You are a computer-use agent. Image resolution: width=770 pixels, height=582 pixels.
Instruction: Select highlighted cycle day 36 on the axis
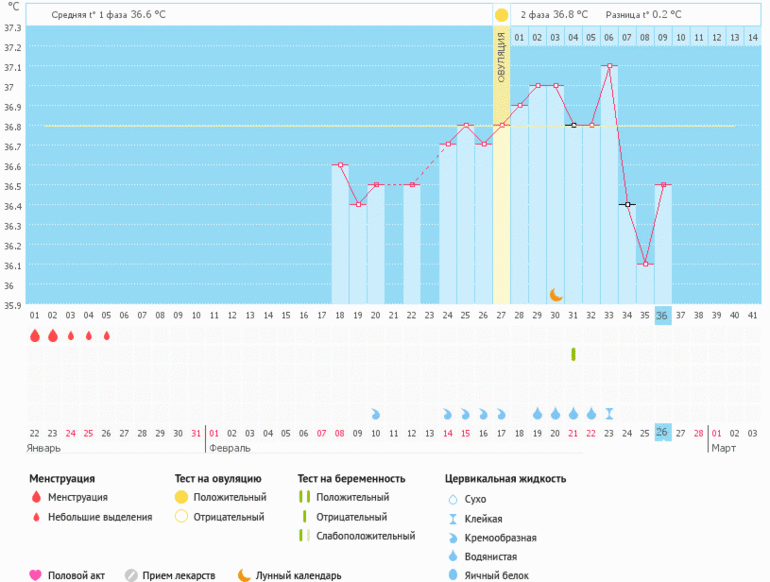pos(663,316)
